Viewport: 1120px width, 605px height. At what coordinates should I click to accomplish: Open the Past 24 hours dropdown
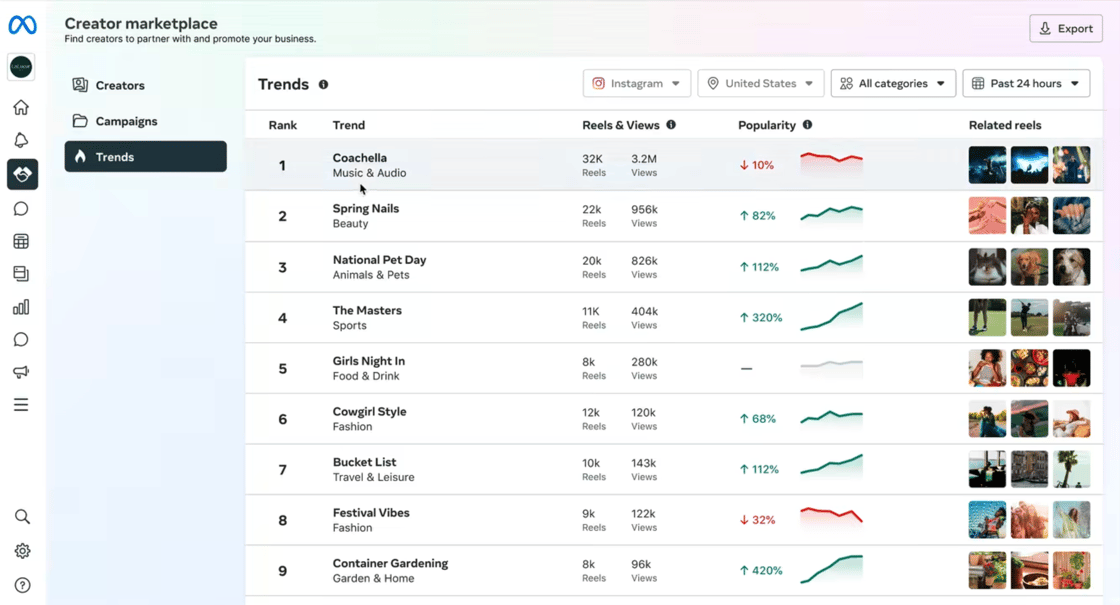click(x=1026, y=84)
